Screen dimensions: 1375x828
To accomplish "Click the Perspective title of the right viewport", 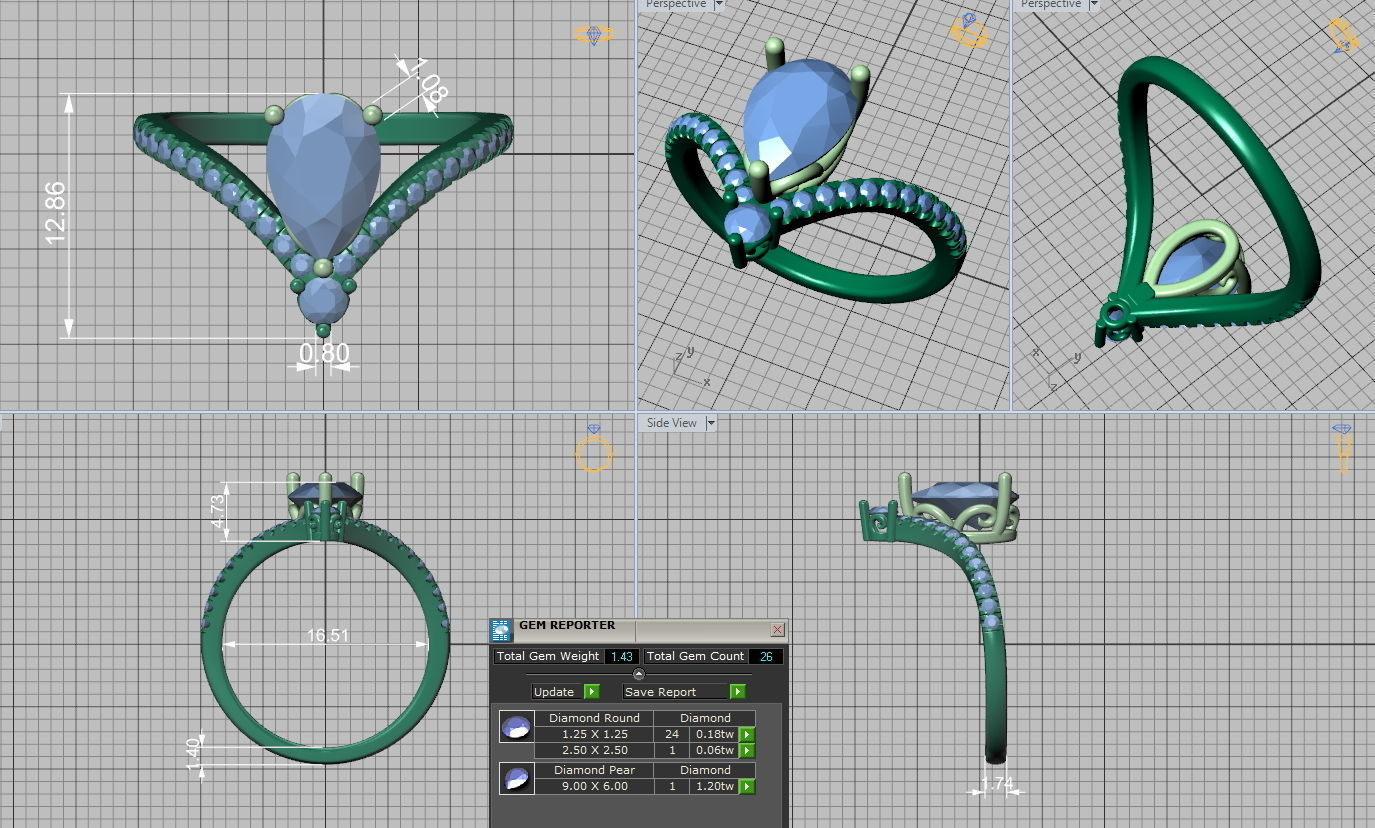I will coord(1050,5).
